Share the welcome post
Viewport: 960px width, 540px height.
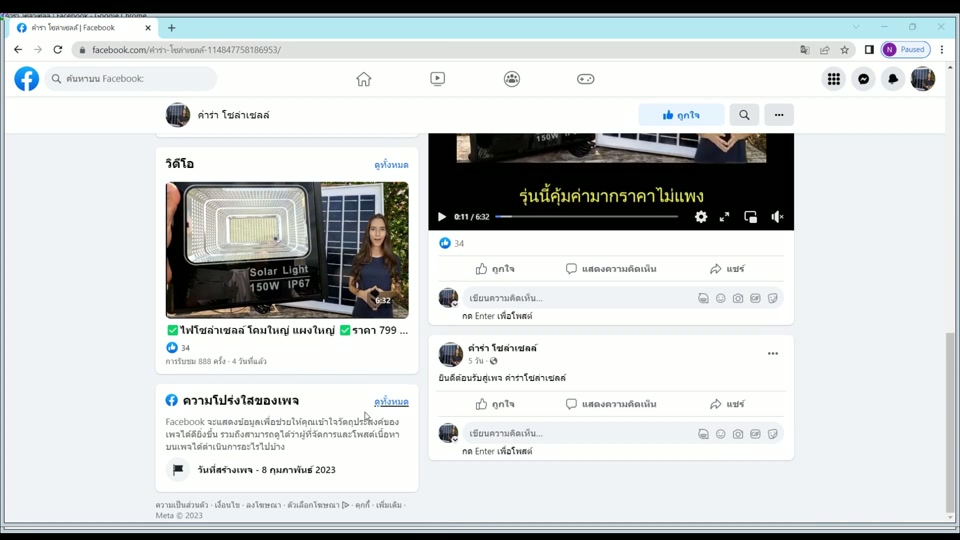pyautogui.click(x=727, y=404)
